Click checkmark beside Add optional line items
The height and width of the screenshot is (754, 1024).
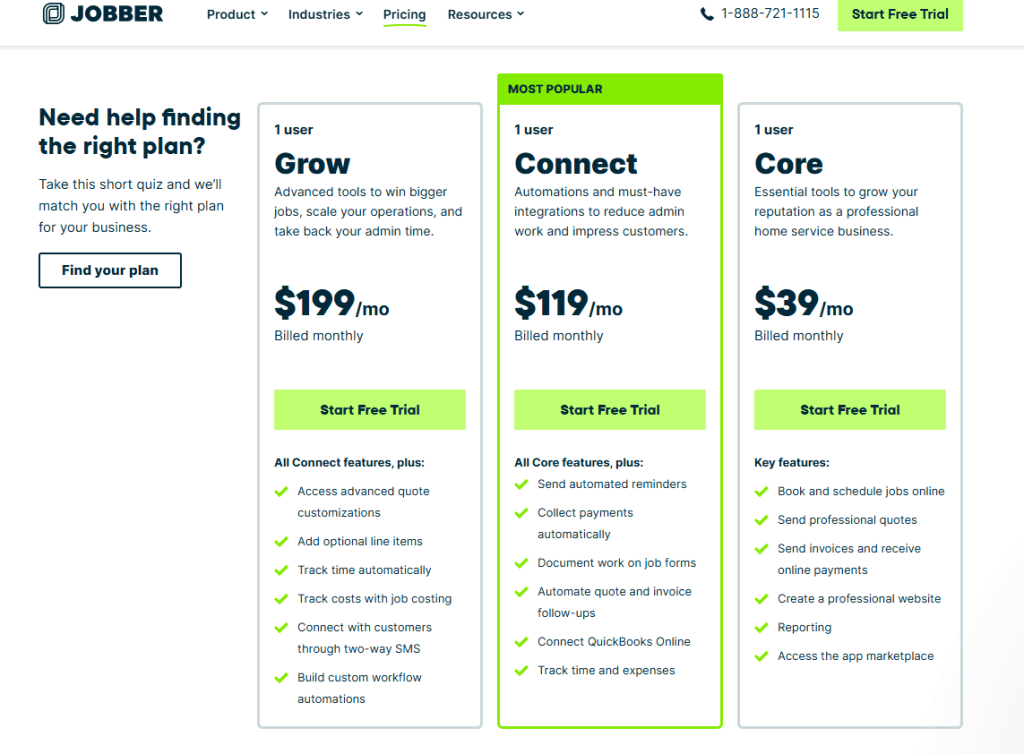(281, 541)
